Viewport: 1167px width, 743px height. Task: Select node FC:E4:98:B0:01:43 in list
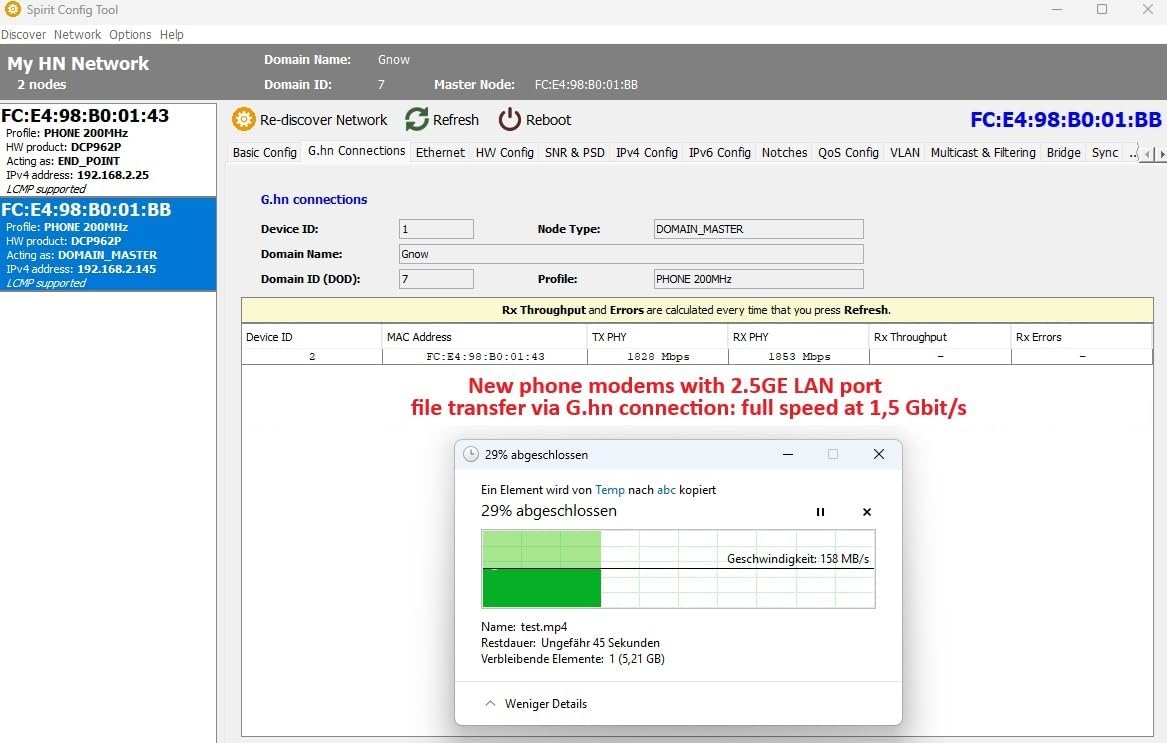click(109, 150)
